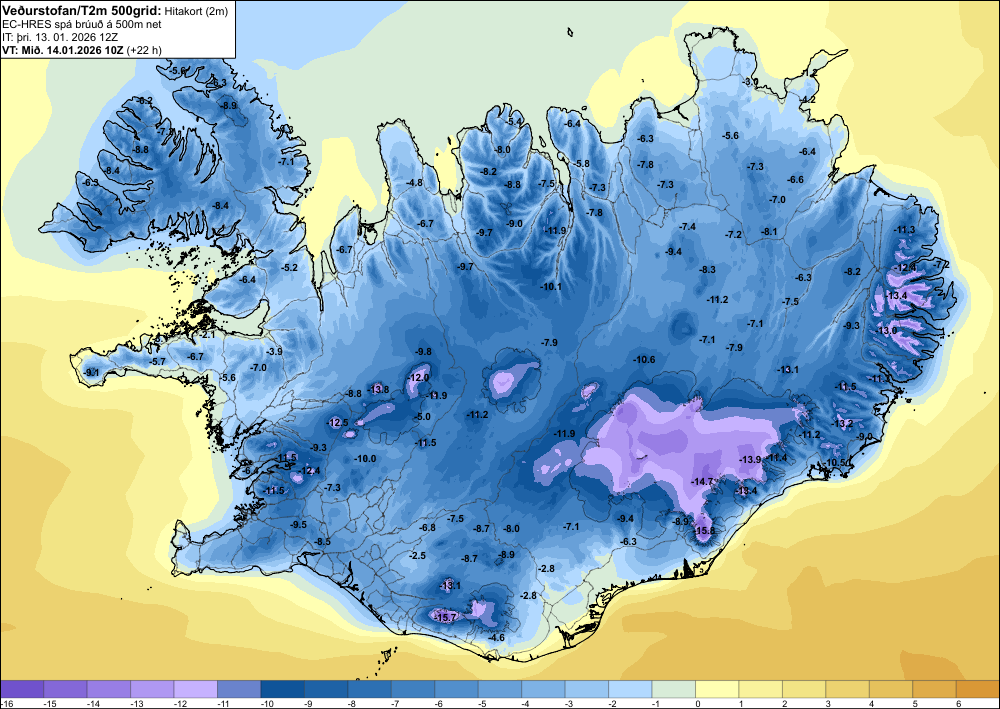Viewport: 1000px width, 709px height.
Task: Click the -15.8 temperature label
Action: 705,531
